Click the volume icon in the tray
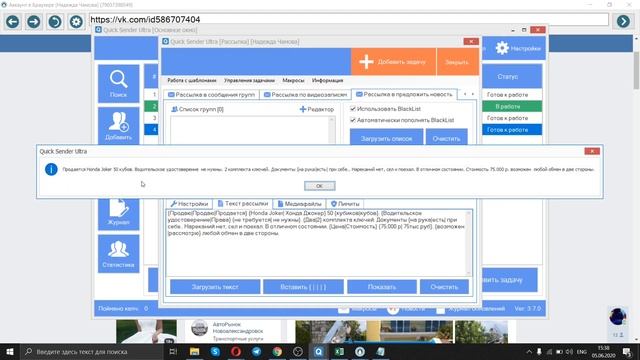The height and width of the screenshot is (360, 640). click(x=569, y=351)
